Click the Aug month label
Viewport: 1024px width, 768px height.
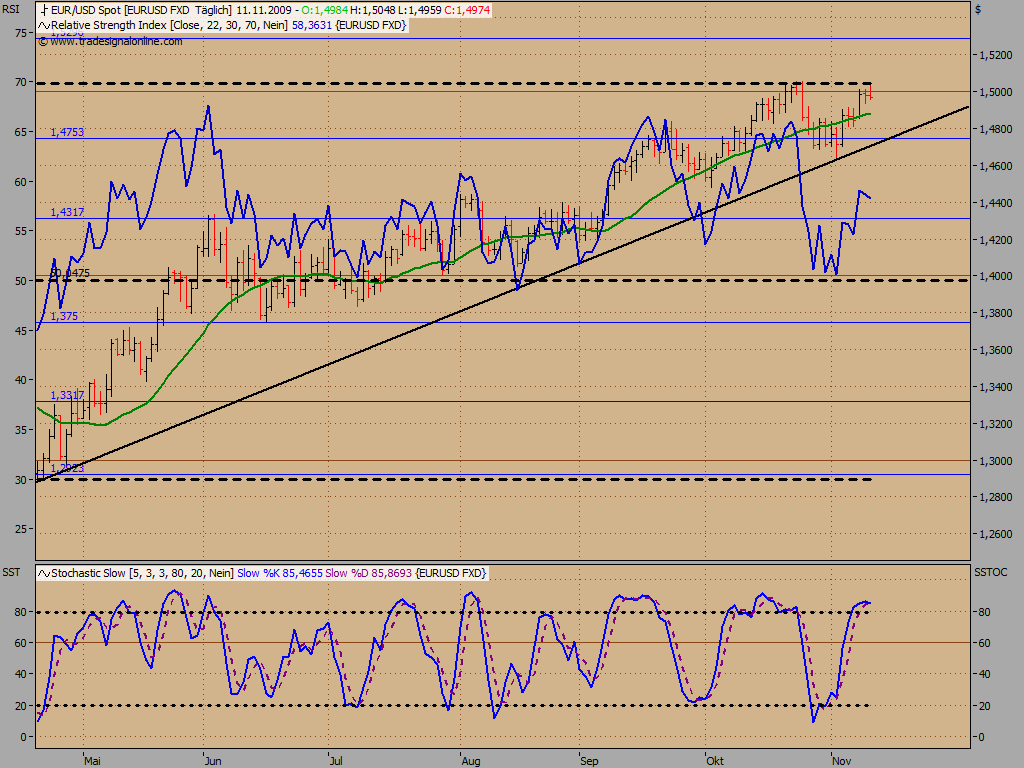coord(471,761)
